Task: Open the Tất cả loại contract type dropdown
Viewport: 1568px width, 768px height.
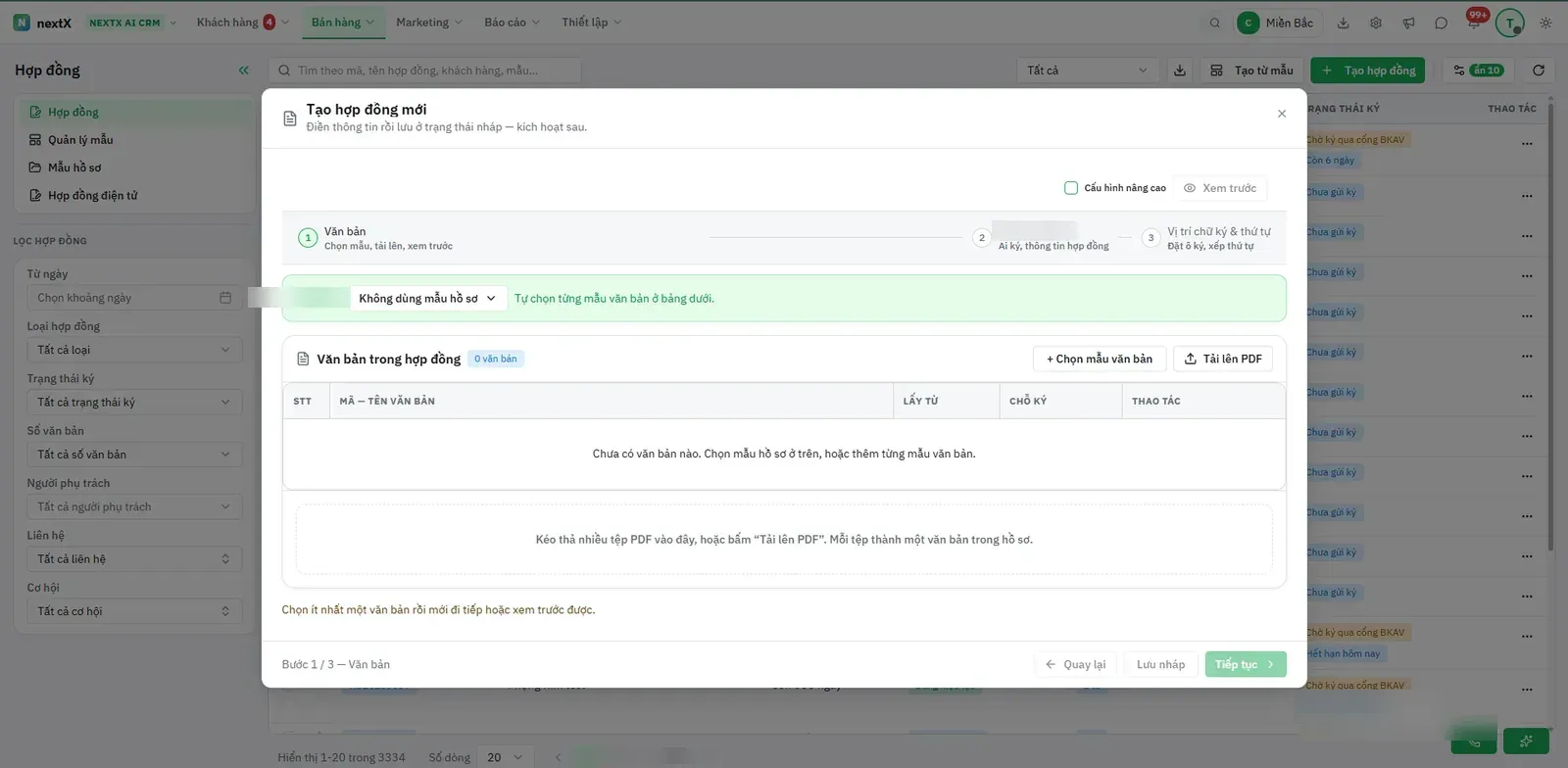Action: pos(134,350)
